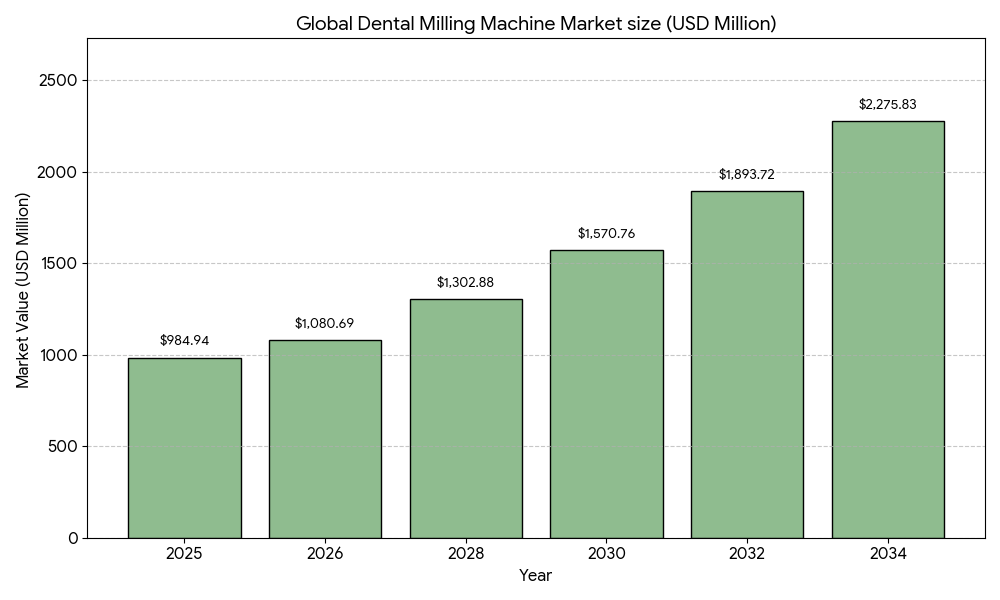The width and height of the screenshot is (1000, 600).
Task: Select the 2026 bar in the chart
Action: [x=325, y=439]
